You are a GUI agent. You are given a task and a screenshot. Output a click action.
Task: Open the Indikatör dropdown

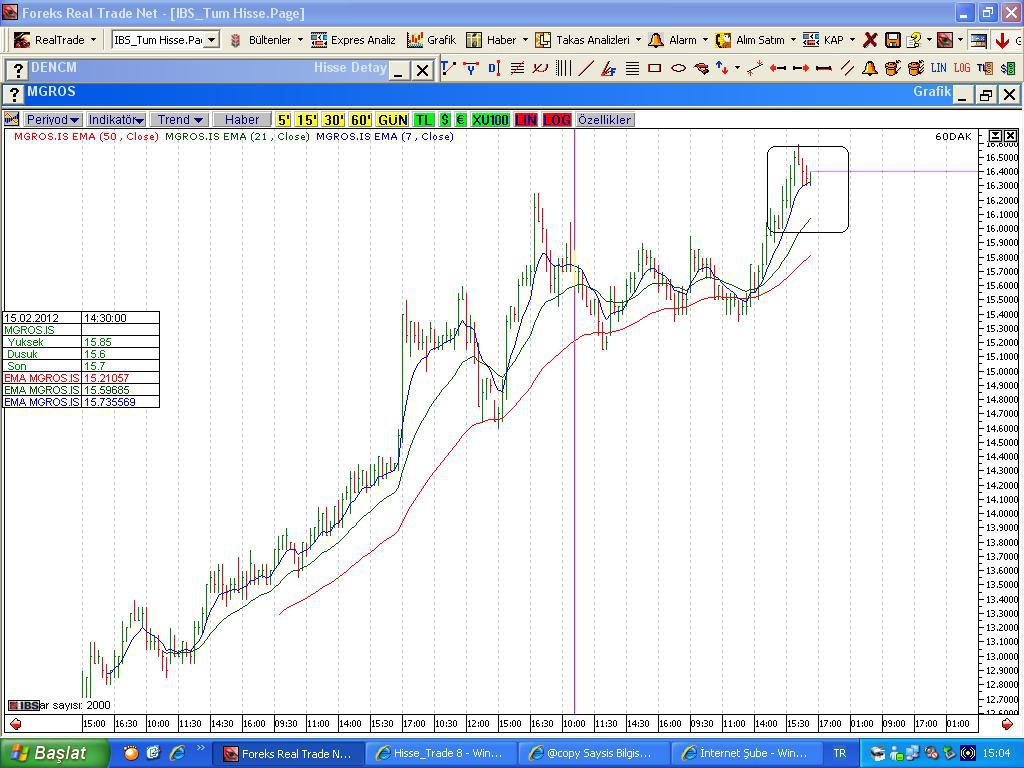point(116,120)
